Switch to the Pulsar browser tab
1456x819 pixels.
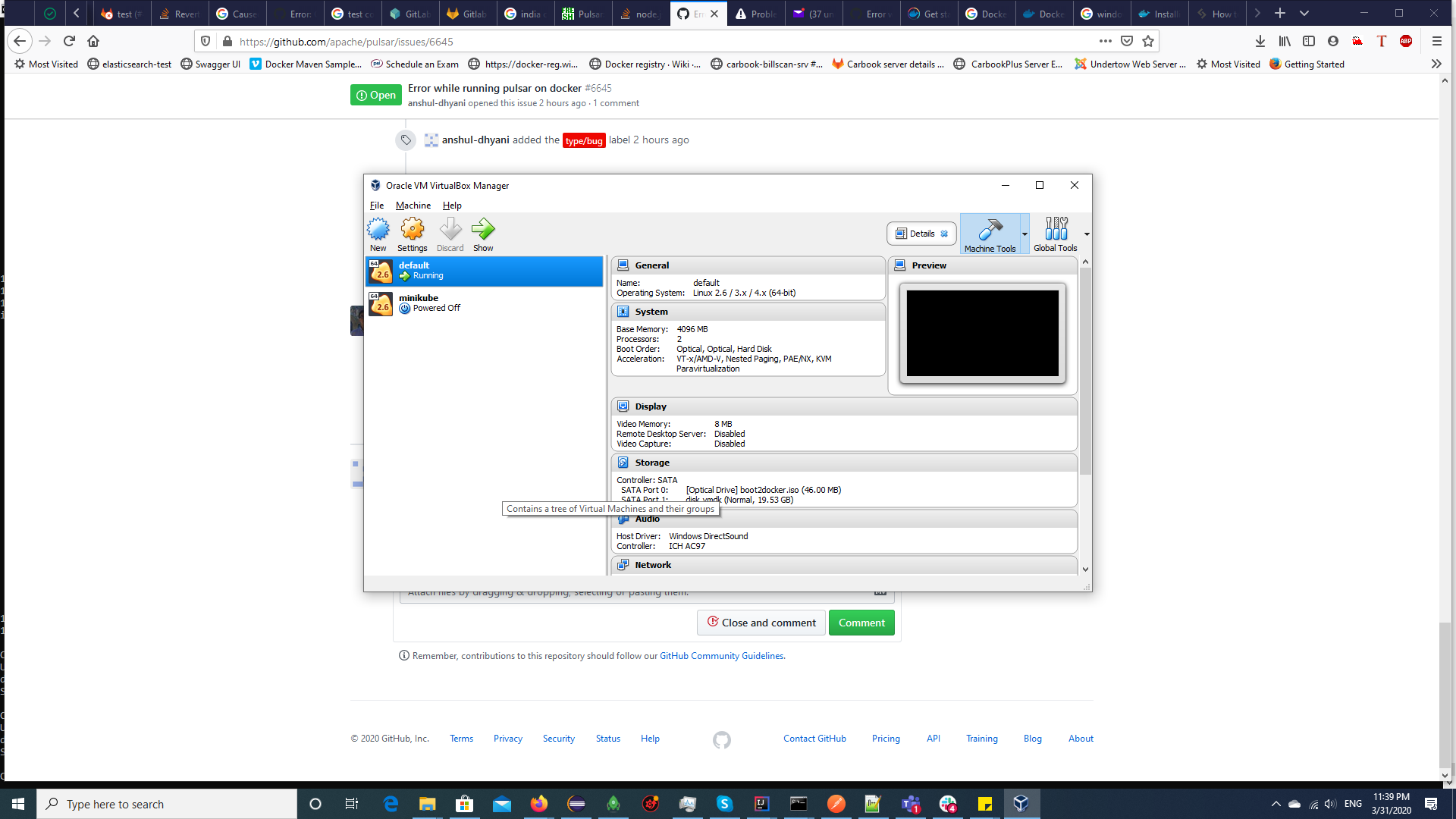582,14
